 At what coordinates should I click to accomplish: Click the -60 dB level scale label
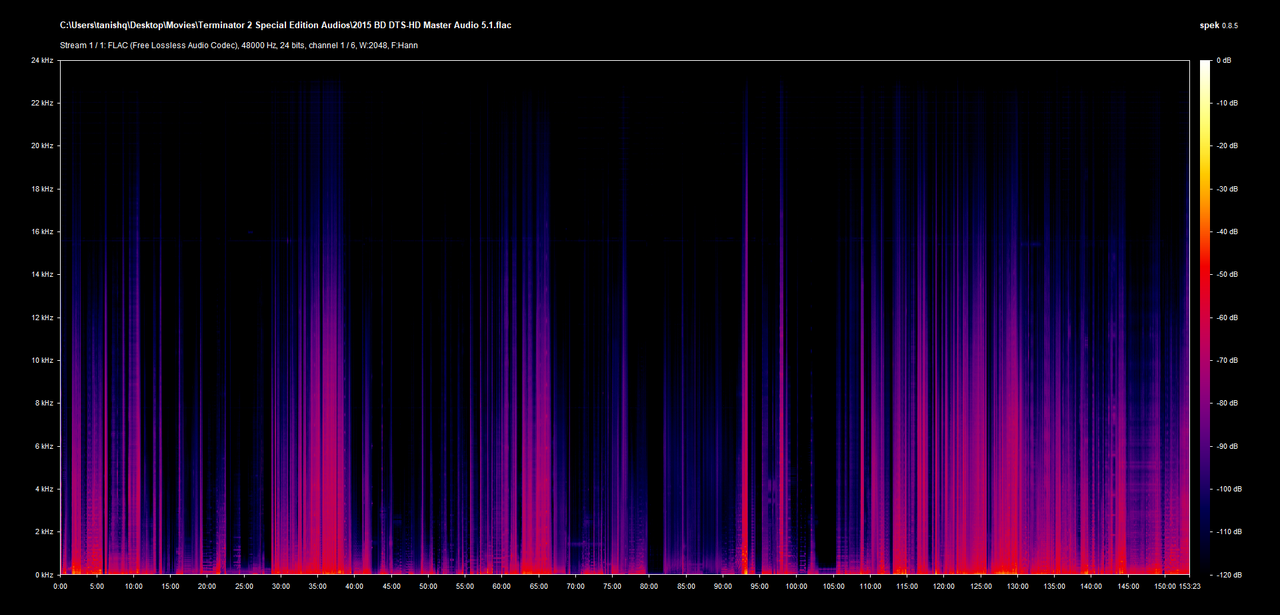click(x=1226, y=318)
